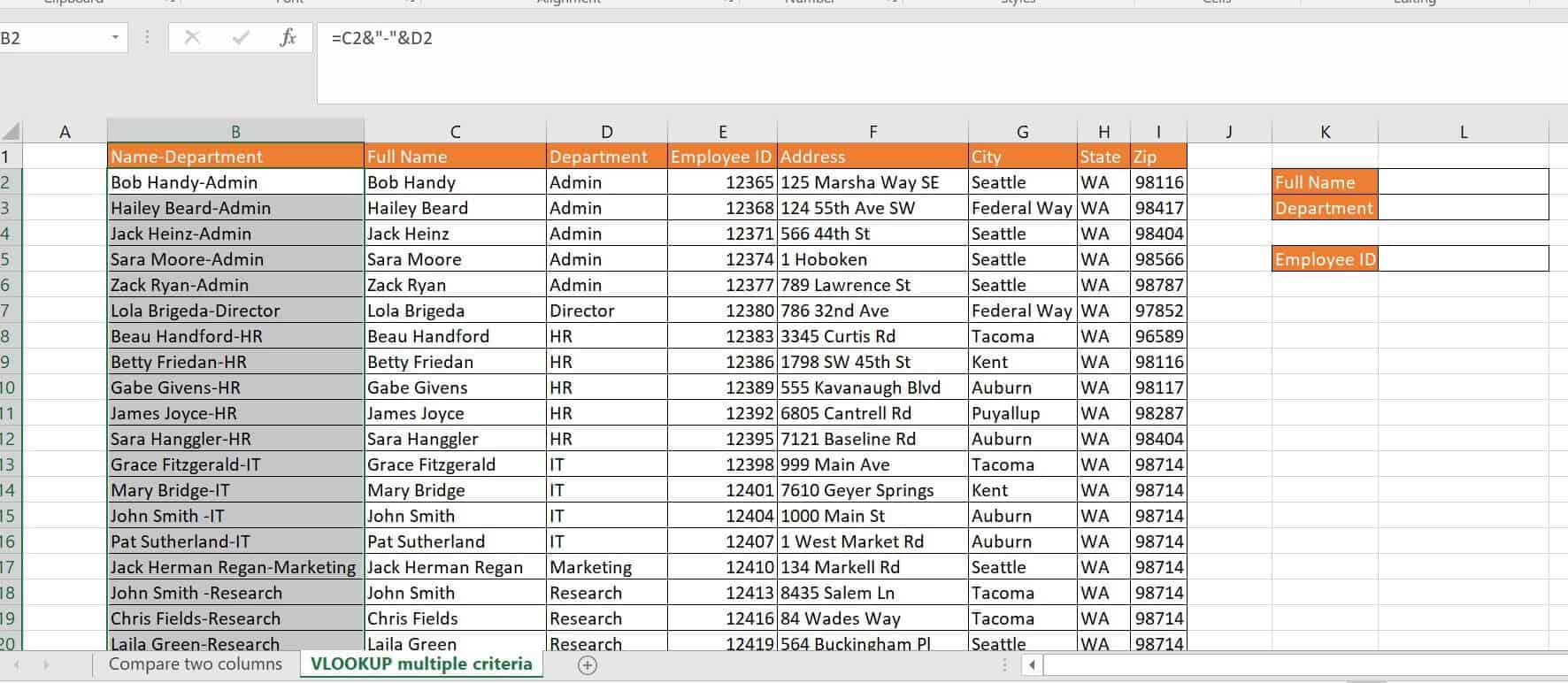Screen dimensions: 1568x683
Task: Select cell Grace Fitzgerald in Full Name column
Action: click(x=455, y=464)
